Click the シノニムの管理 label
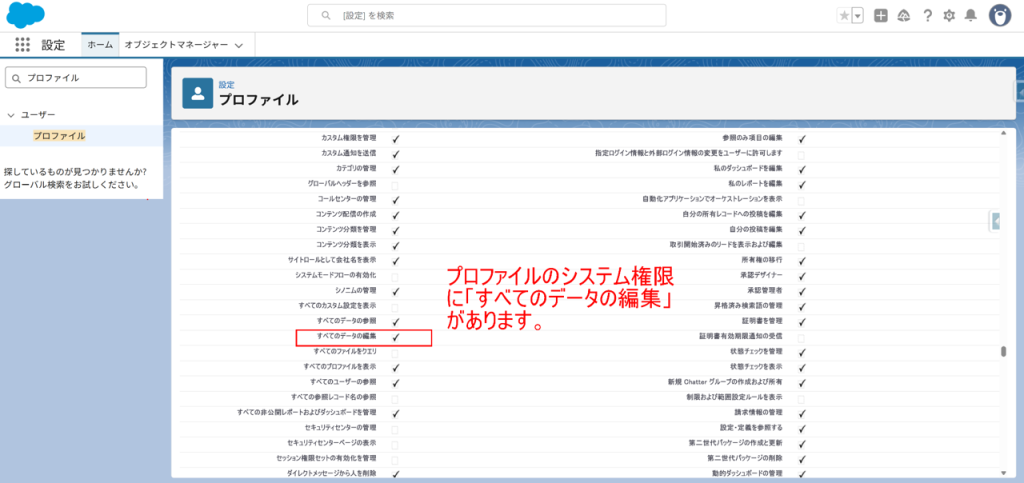Screen dimensions: 1024x483 click(356, 290)
